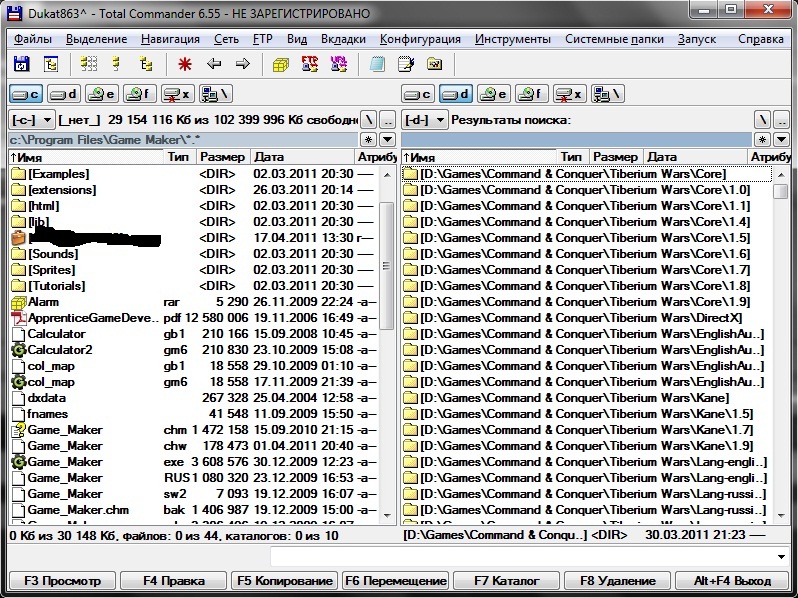The height and width of the screenshot is (598, 798).
Task: Open the new URL connection icon
Action: pos(338,64)
